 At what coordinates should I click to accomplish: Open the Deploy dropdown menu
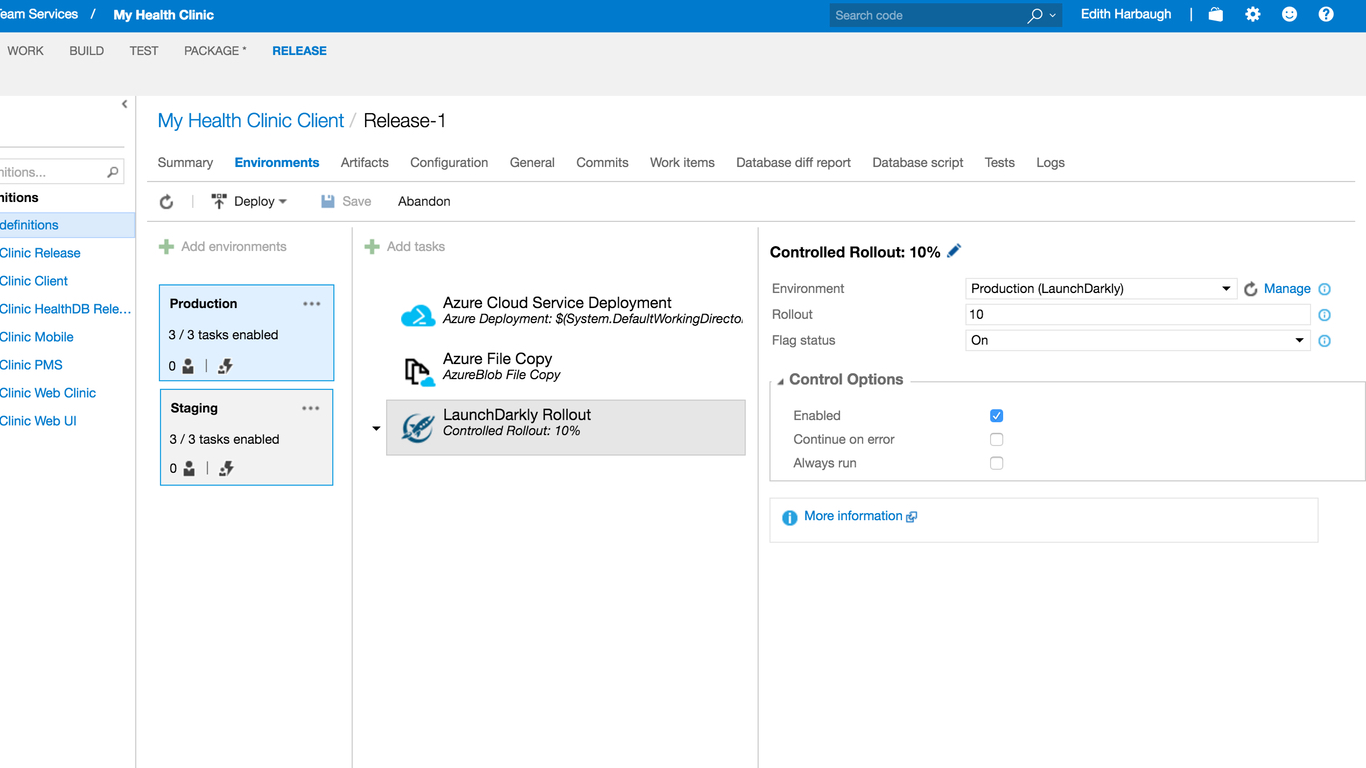tap(249, 202)
